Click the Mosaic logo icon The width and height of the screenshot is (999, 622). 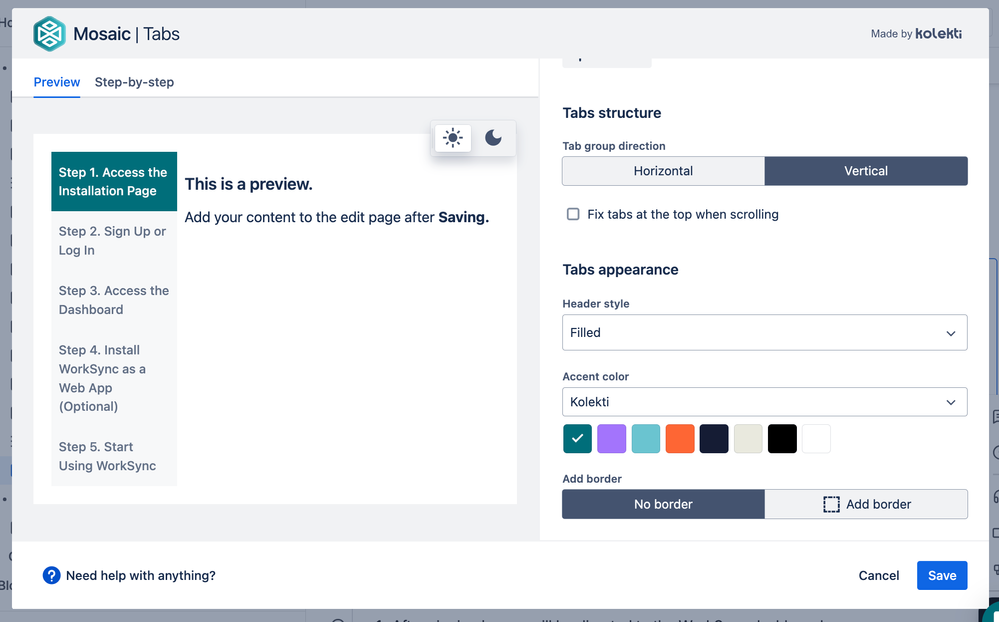pyautogui.click(x=48, y=33)
